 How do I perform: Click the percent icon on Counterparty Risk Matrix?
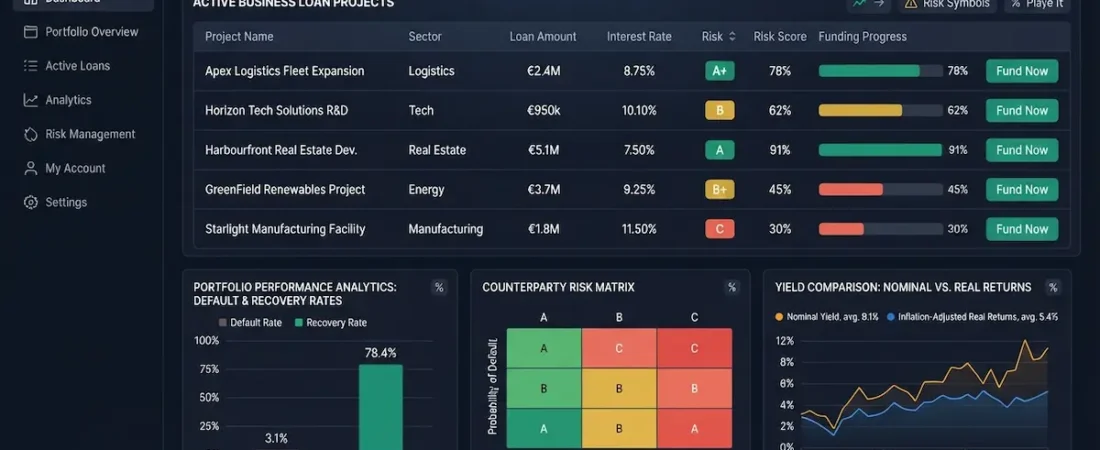click(x=732, y=287)
